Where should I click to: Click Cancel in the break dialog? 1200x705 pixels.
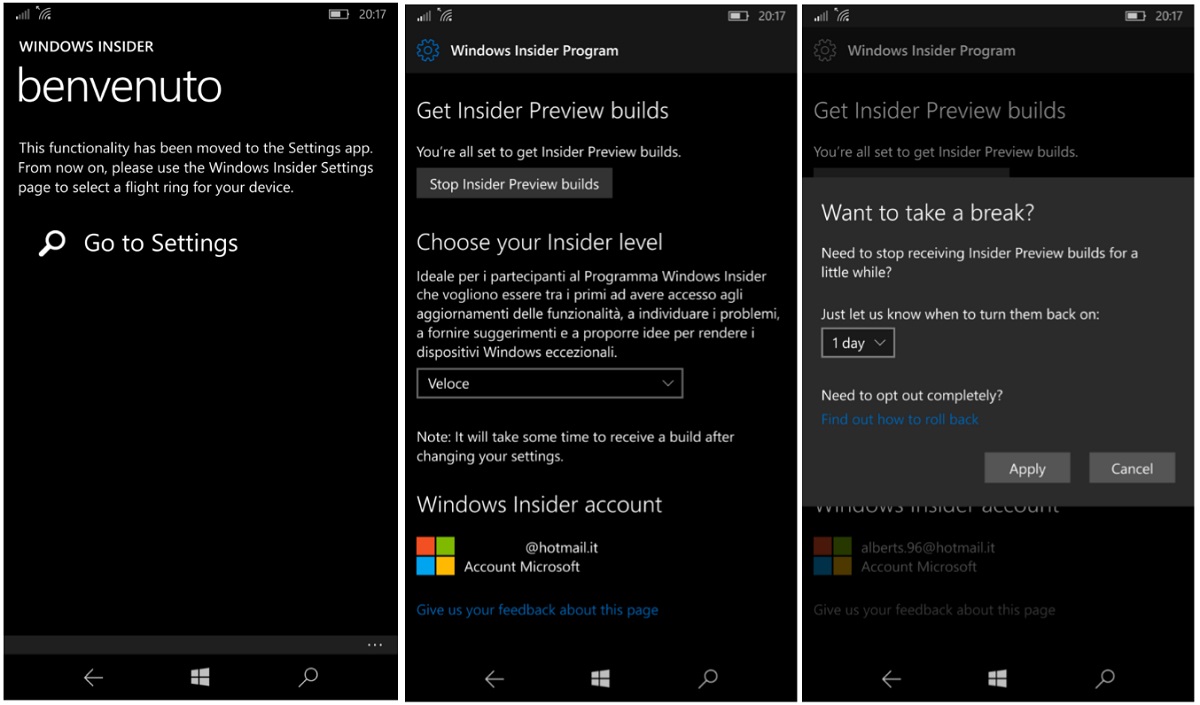click(1132, 468)
